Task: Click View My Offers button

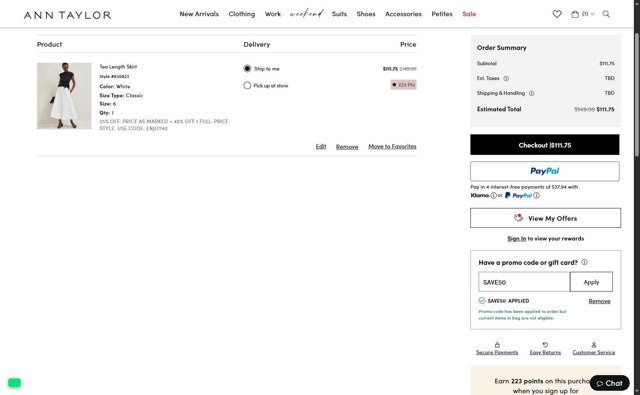Action: point(545,218)
